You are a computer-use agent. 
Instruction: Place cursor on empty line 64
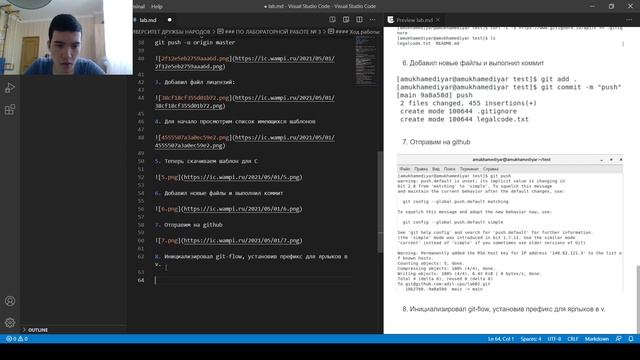pos(253,280)
